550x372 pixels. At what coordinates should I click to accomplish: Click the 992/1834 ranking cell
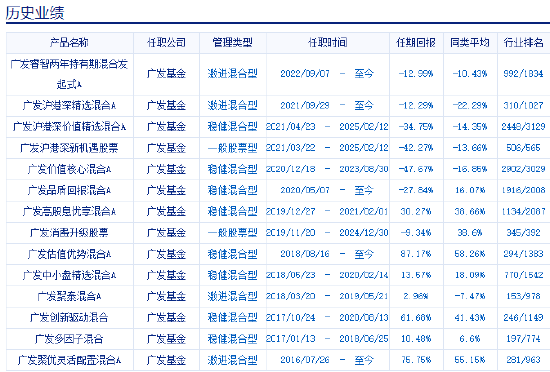point(523,74)
